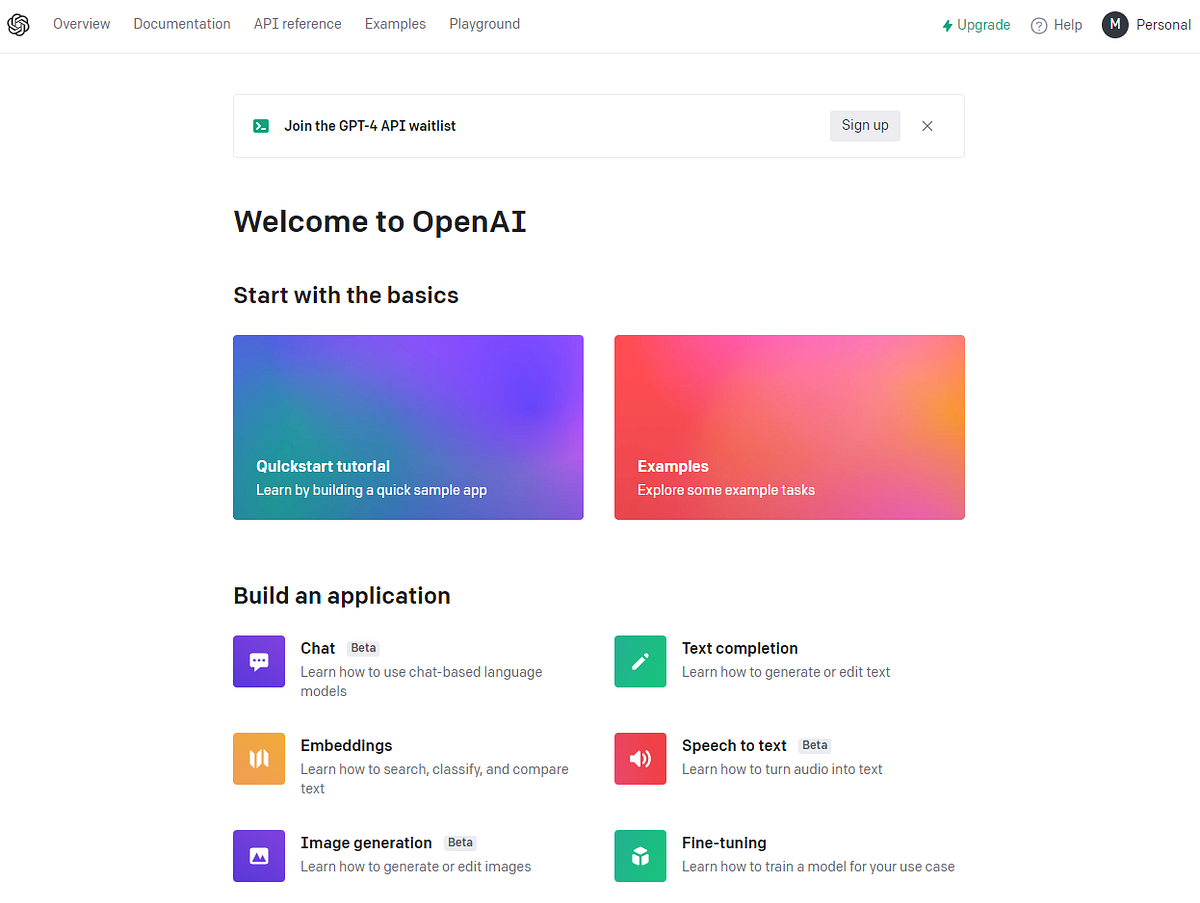Open the Quickstart tutorial card
Screen dimensions: 1200x903
tap(408, 427)
